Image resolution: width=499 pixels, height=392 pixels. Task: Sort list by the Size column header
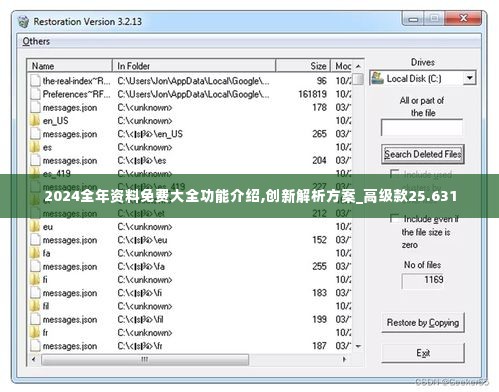coord(303,66)
